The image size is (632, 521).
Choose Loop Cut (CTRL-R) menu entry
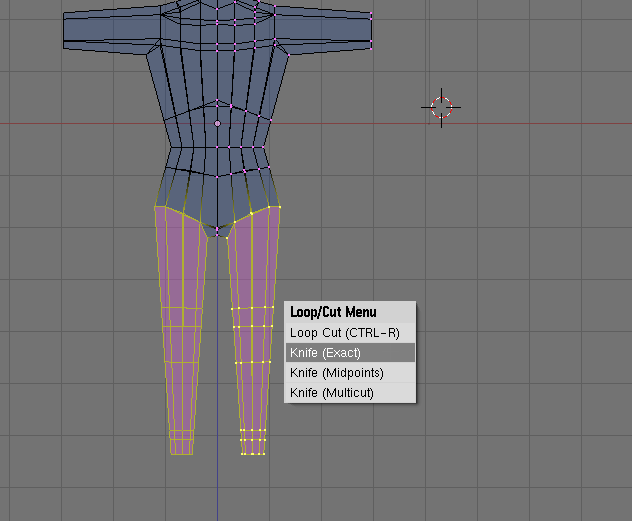pos(350,333)
